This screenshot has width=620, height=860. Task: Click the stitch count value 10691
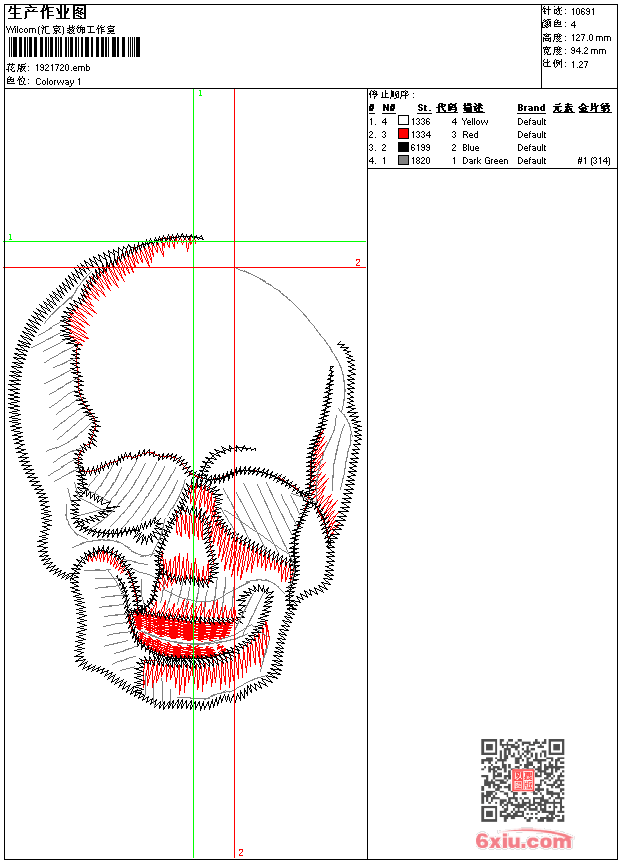(x=583, y=11)
